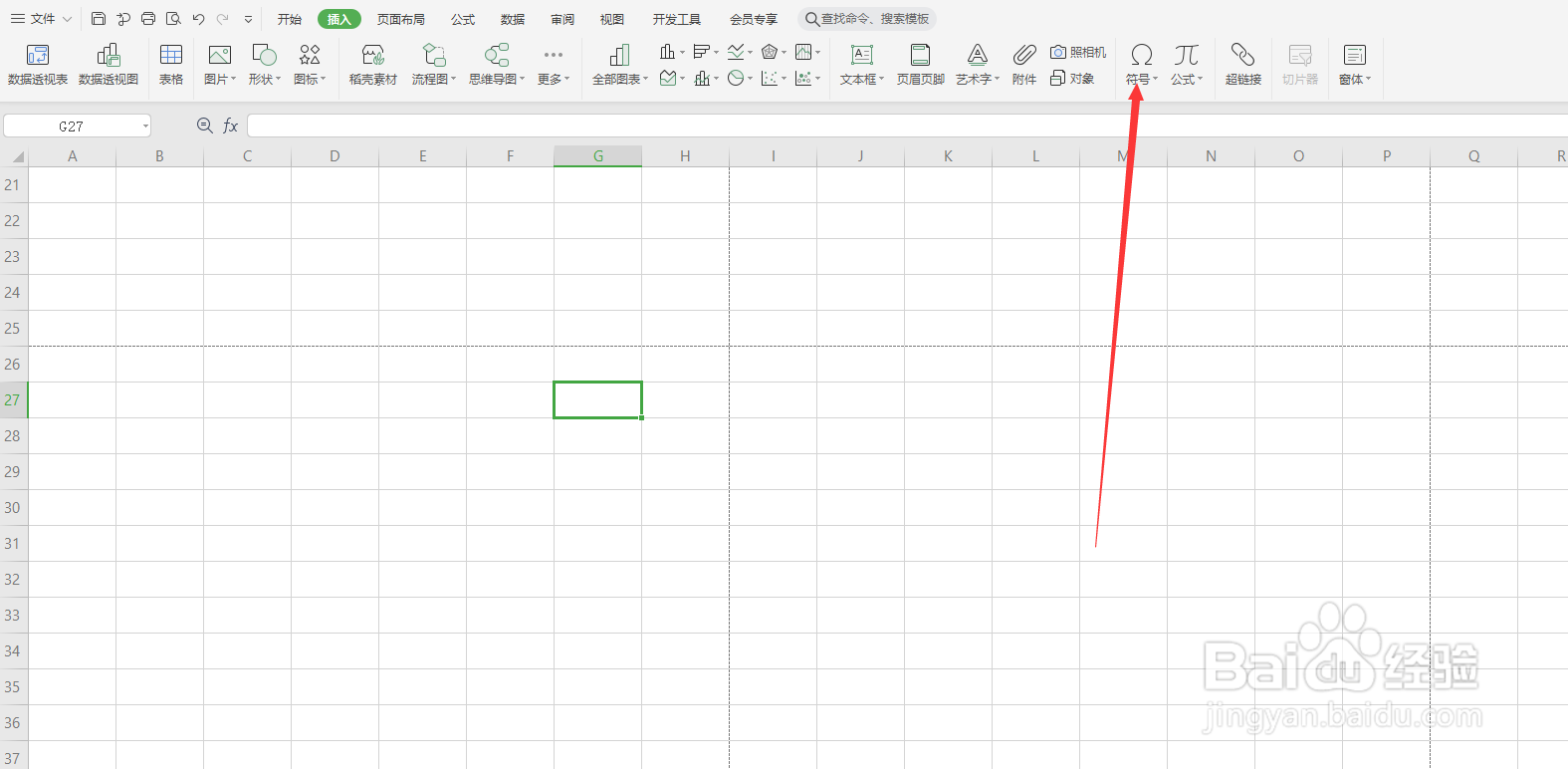The width and height of the screenshot is (1568, 769).
Task: Open the 形状 shapes dropdown
Action: (265, 65)
